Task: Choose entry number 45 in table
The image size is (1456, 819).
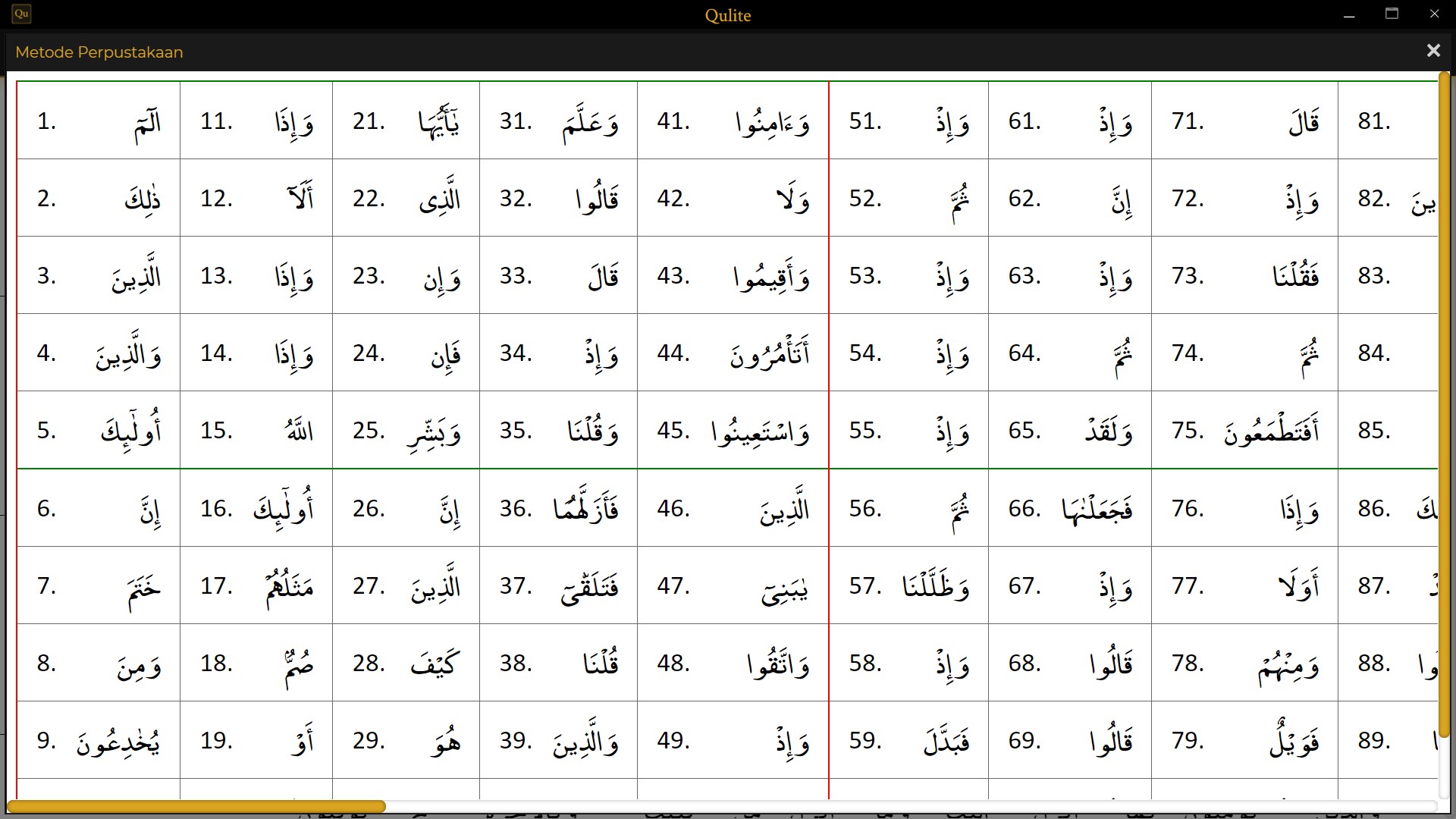Action: [733, 431]
